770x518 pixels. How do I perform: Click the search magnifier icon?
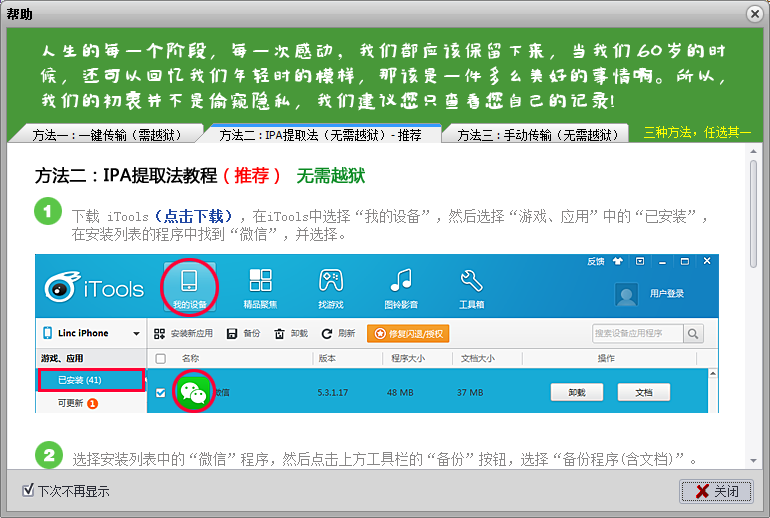tap(693, 333)
